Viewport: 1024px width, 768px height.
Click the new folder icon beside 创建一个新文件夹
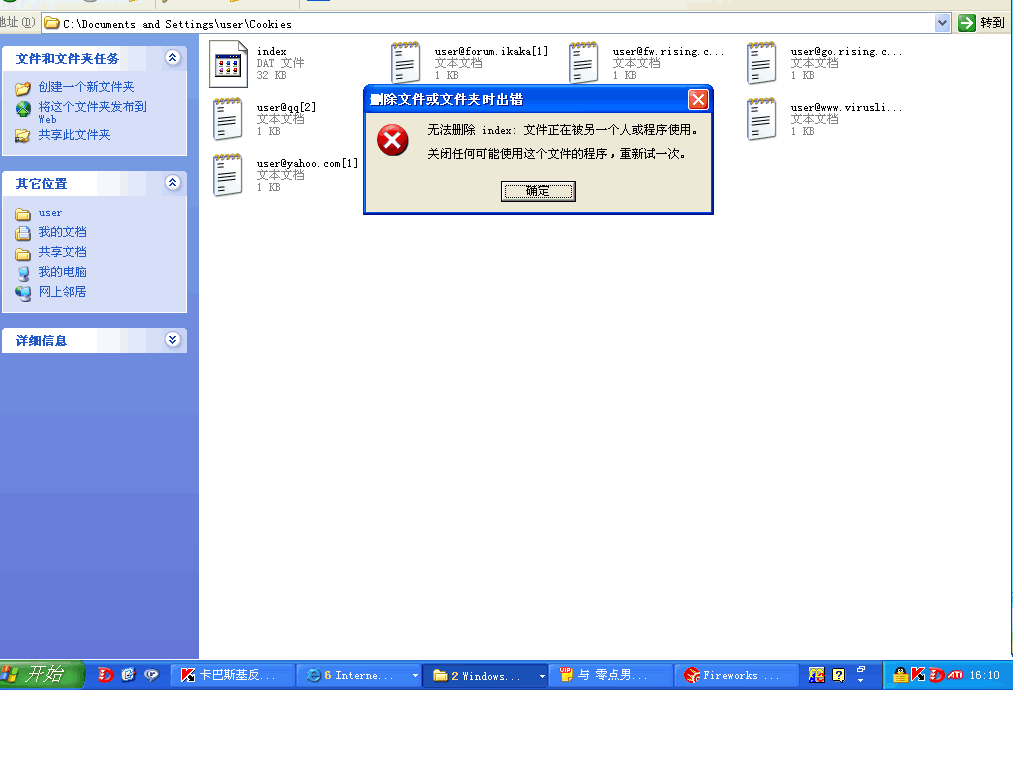pos(23,88)
